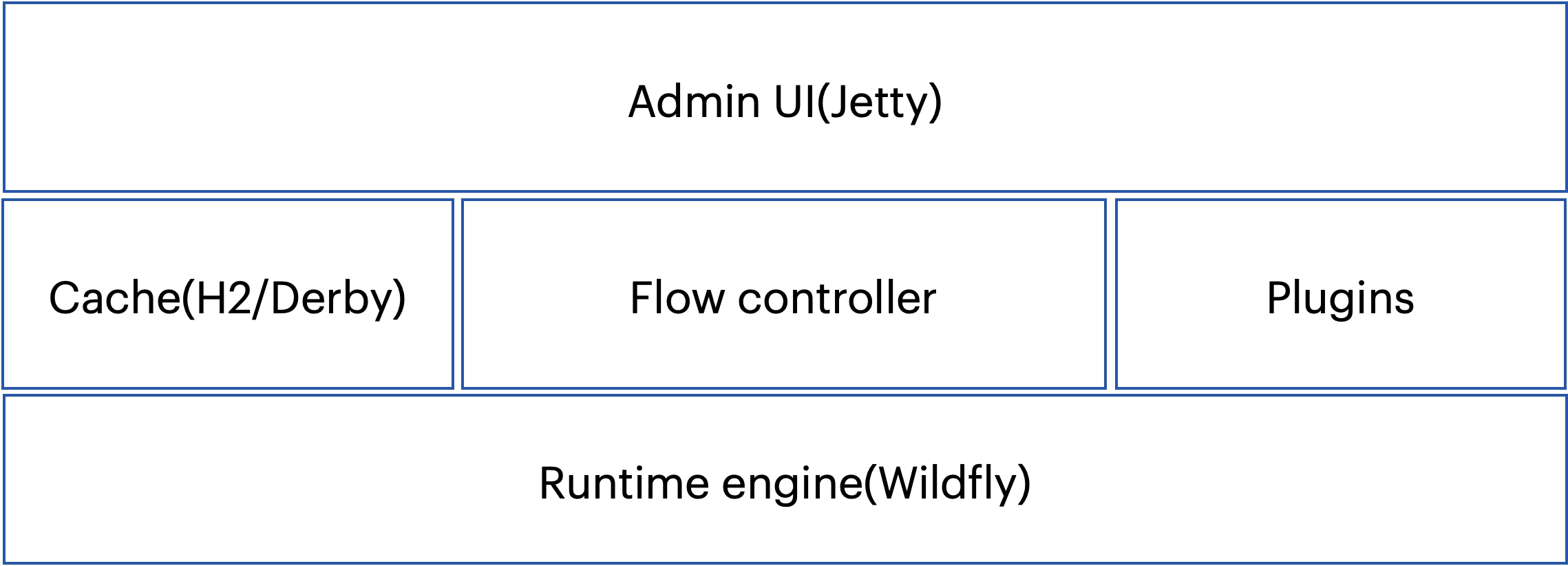1568x566 pixels.
Task: Click the "Jetty" text in parentheses
Action: 880,102
